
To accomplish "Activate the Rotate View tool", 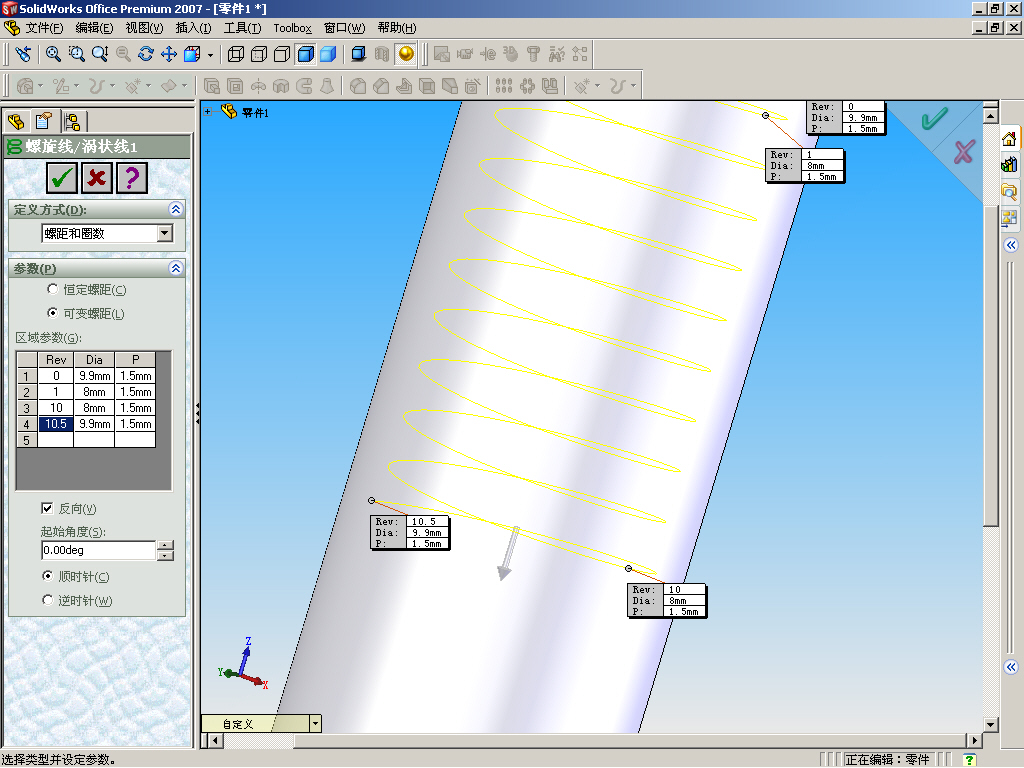I will 146,54.
